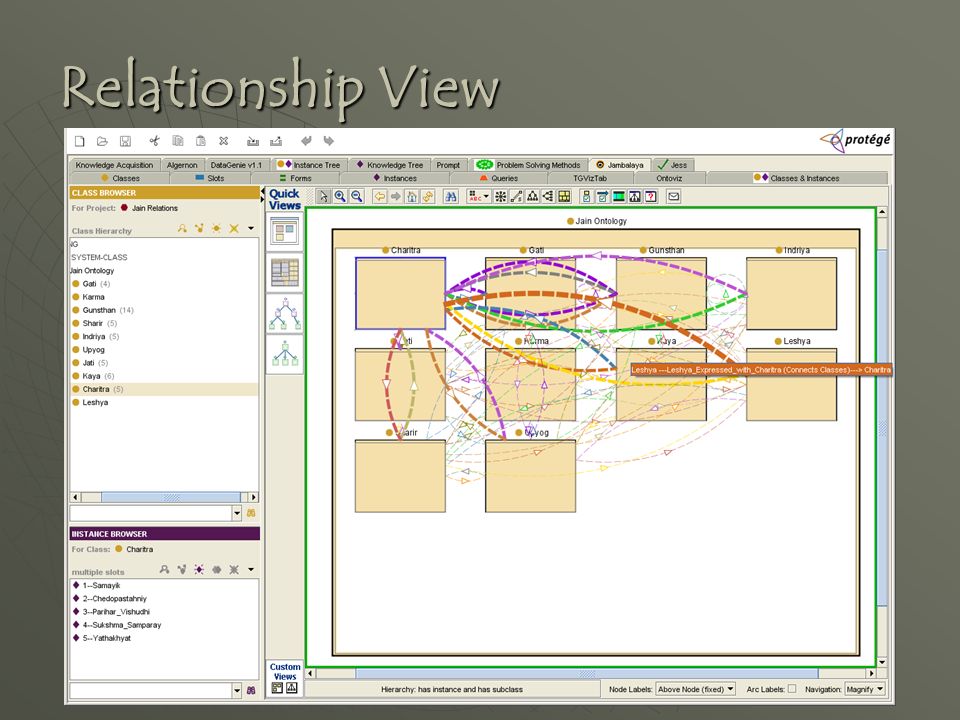Switch to the Instance Tree tab
The image size is (960, 720).
tap(309, 165)
